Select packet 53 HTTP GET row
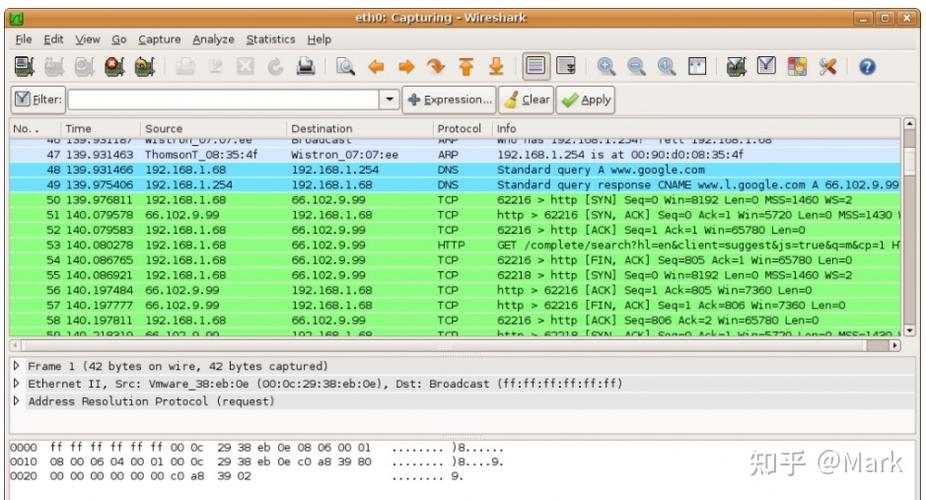Image resolution: width=926 pixels, height=500 pixels. click(455, 245)
